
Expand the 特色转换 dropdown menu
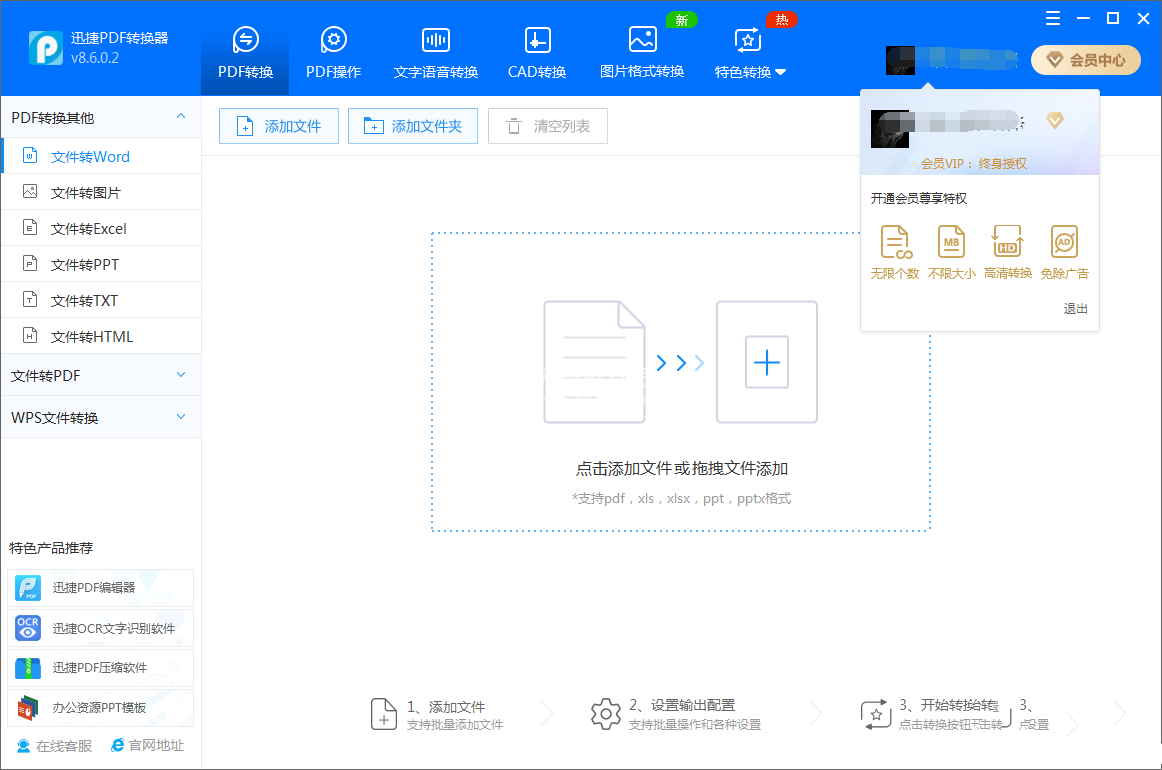click(750, 53)
